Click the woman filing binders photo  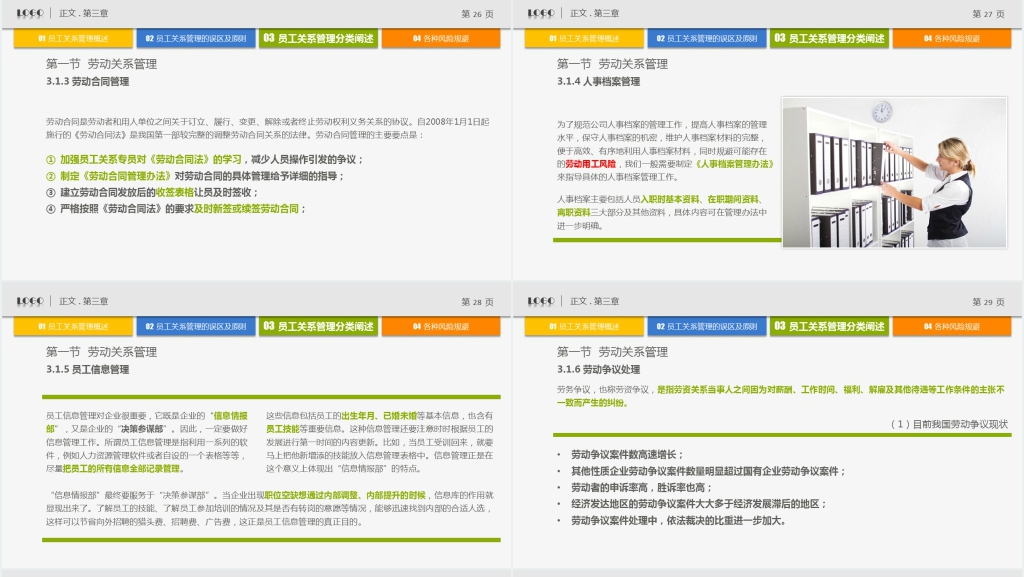894,172
